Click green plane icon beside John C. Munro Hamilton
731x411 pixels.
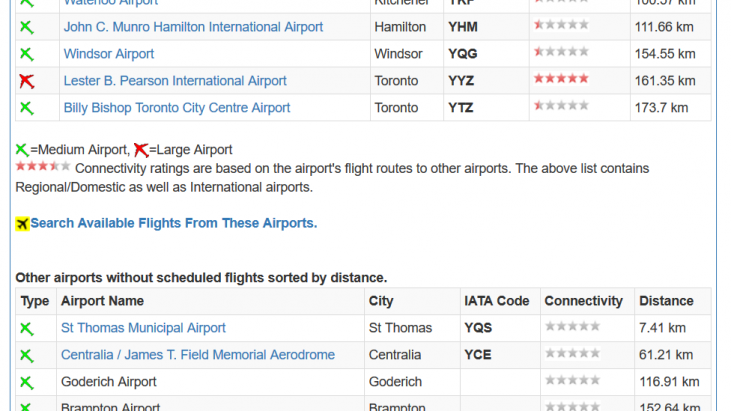pyautogui.click(x=27, y=27)
